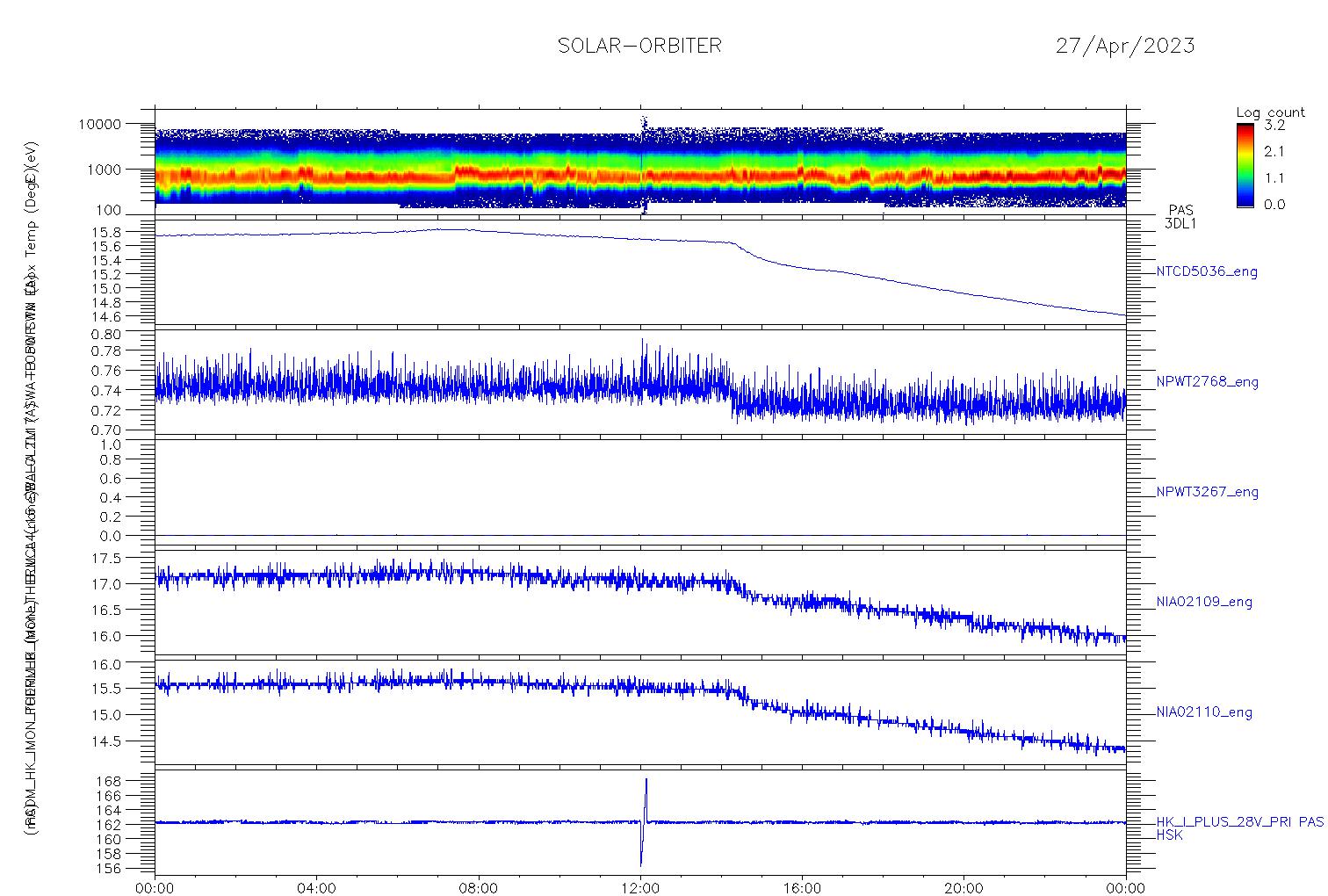Click the NPWT3267_eng series label
Screen dimensions: 1328x896
(1208, 492)
